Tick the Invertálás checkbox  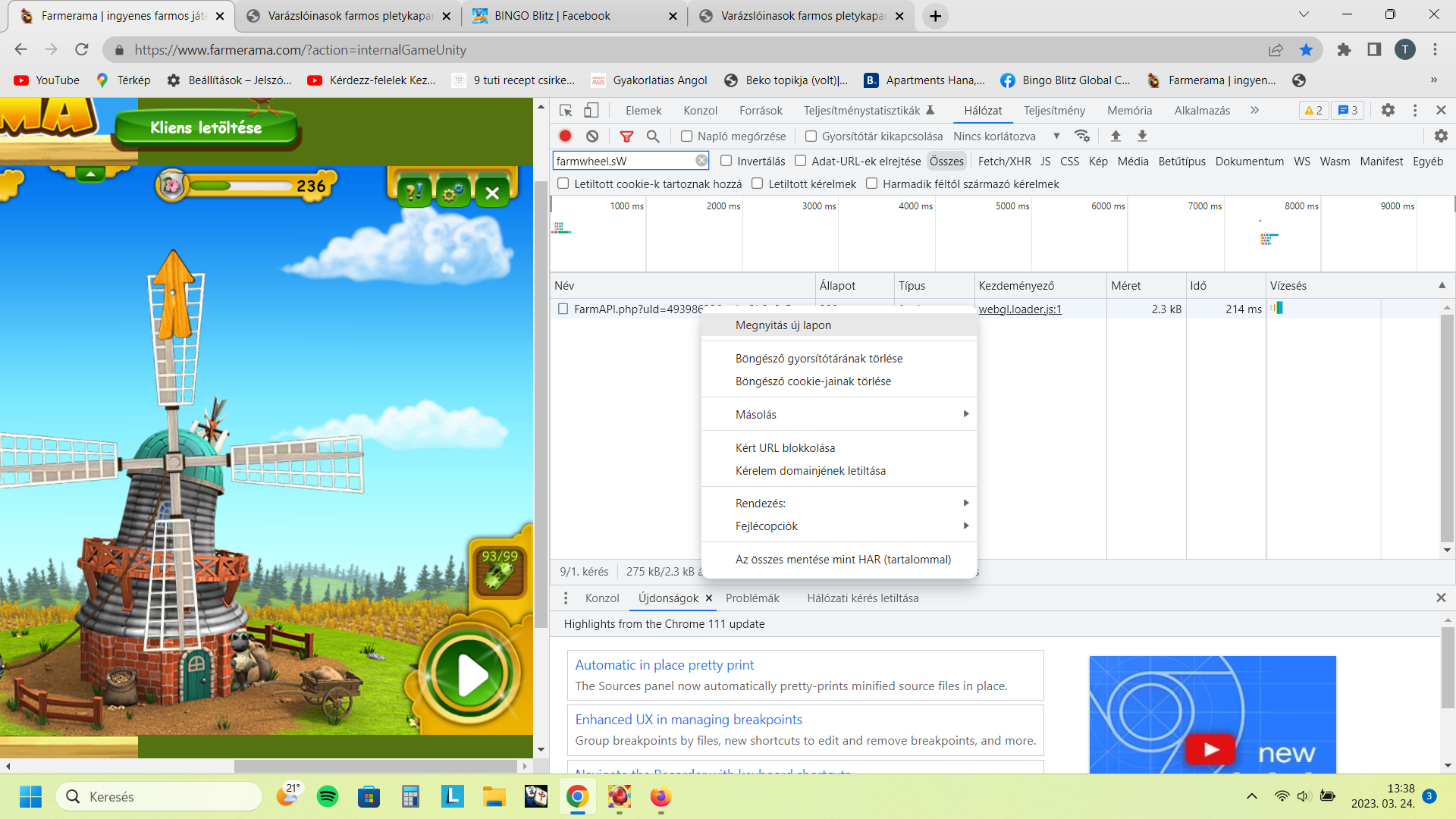point(726,161)
